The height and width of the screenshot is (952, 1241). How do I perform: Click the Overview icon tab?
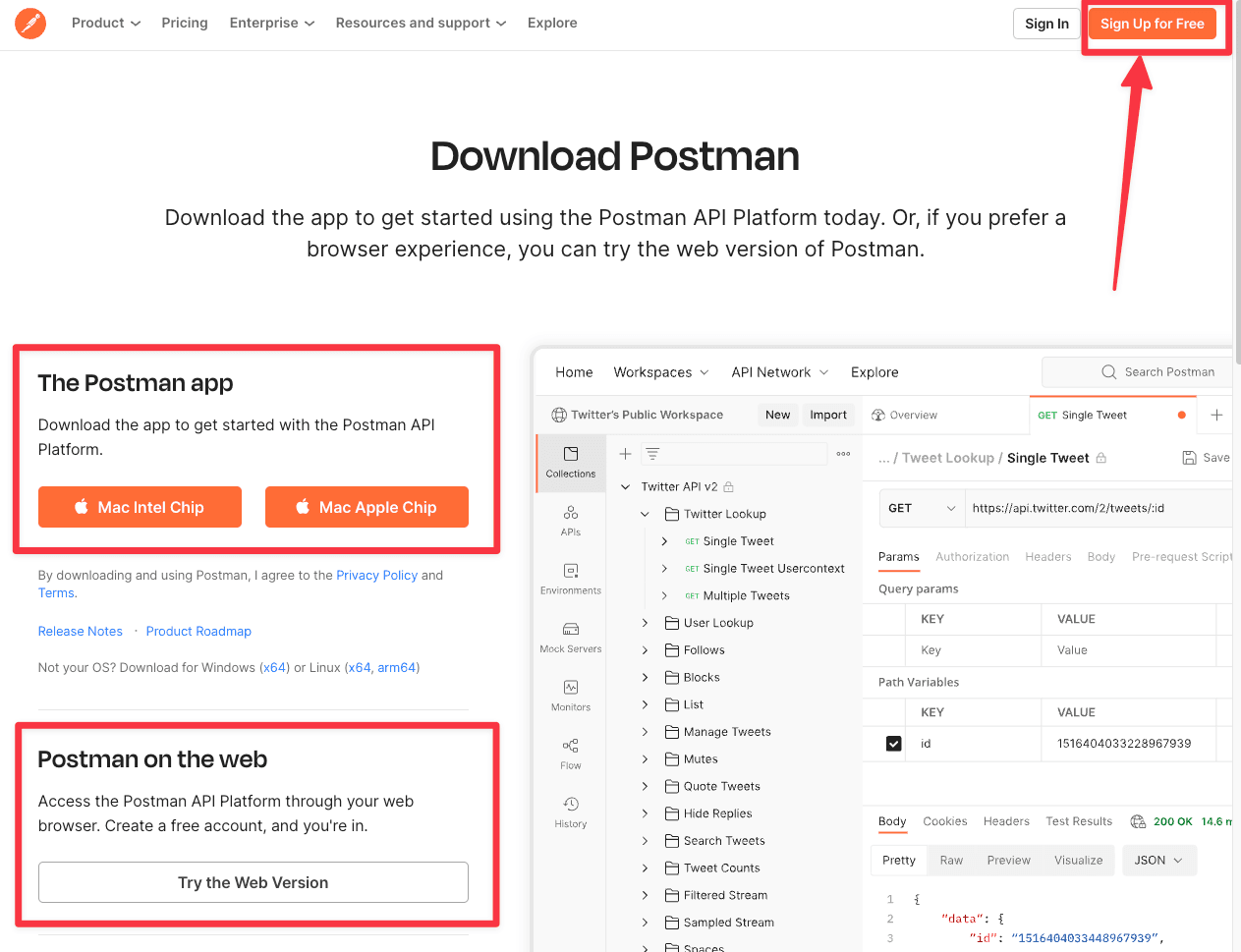(x=878, y=415)
